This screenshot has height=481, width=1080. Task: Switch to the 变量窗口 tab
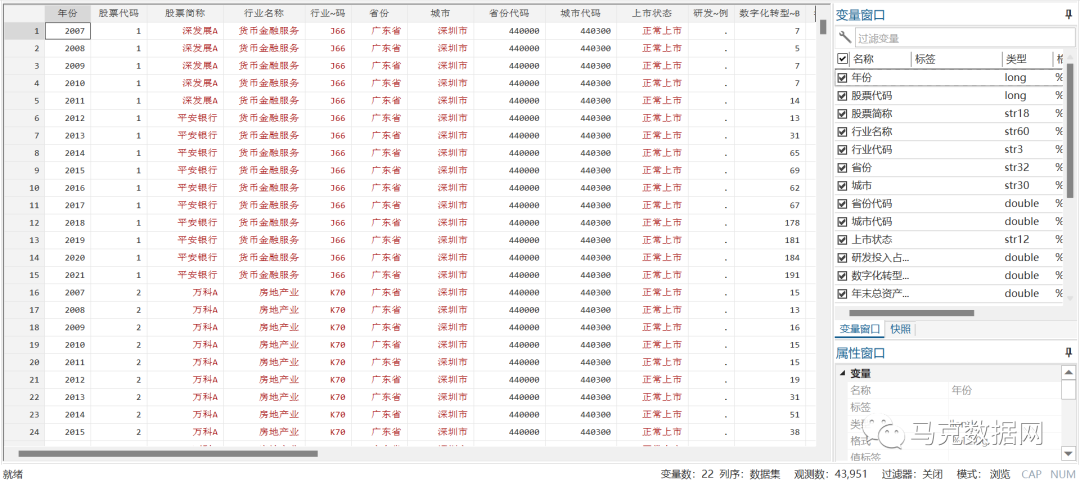coord(859,329)
